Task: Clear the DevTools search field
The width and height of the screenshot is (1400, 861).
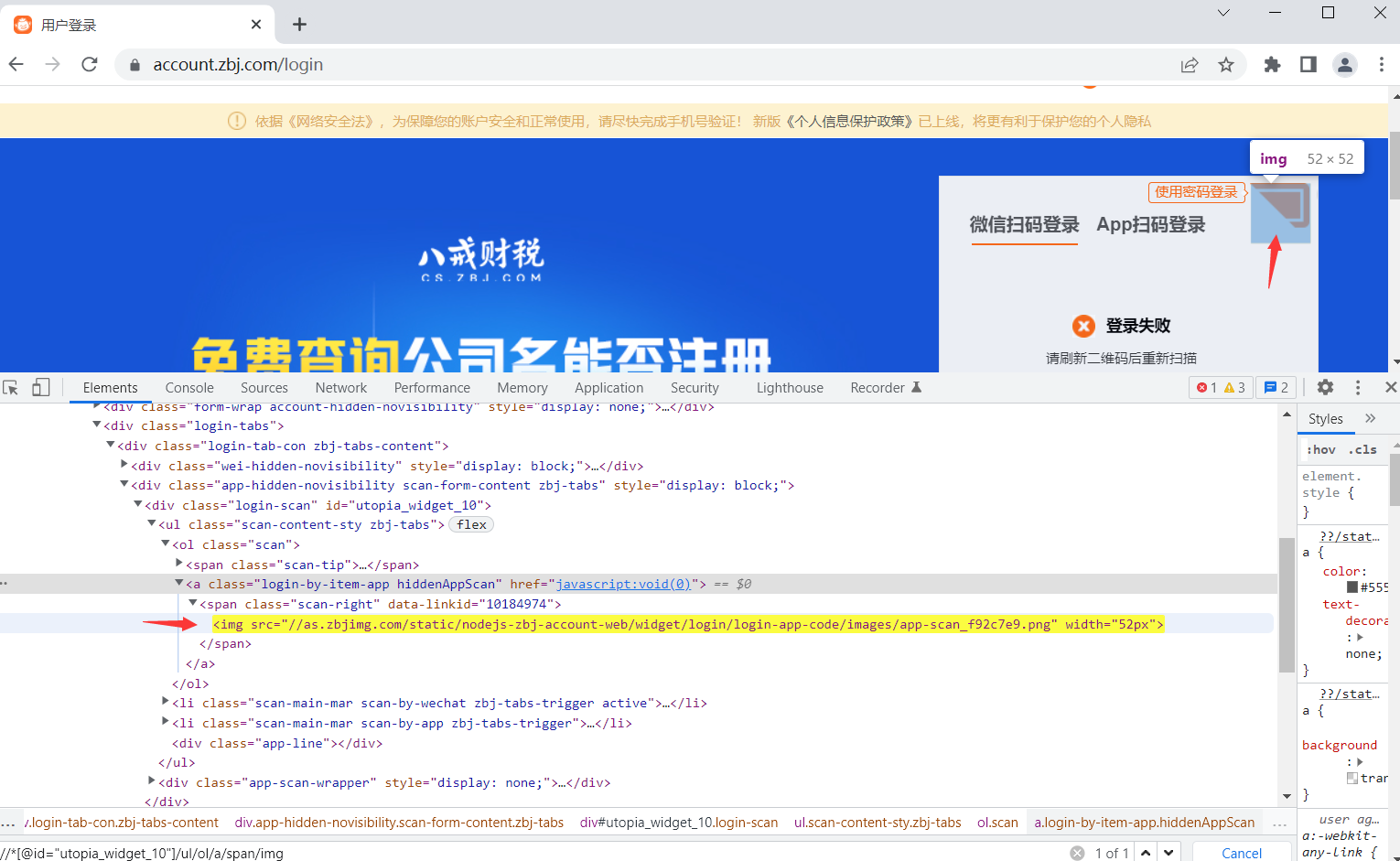Action: (1077, 853)
